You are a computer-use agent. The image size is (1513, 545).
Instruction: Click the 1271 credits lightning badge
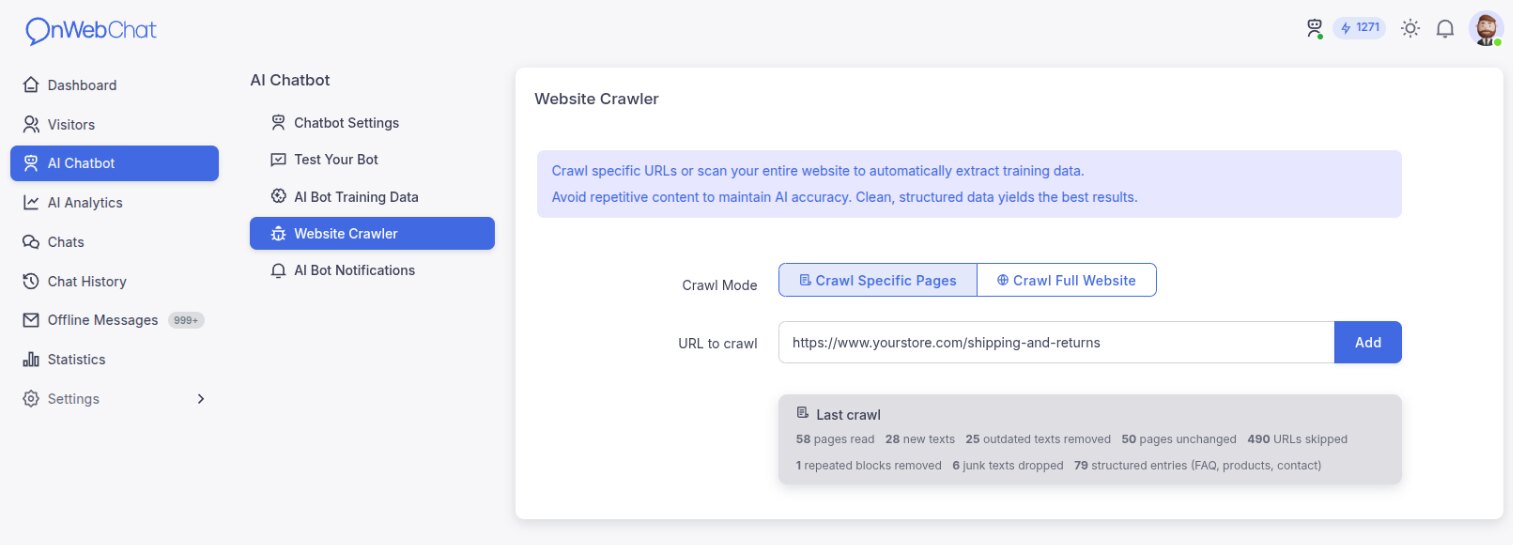1359,28
